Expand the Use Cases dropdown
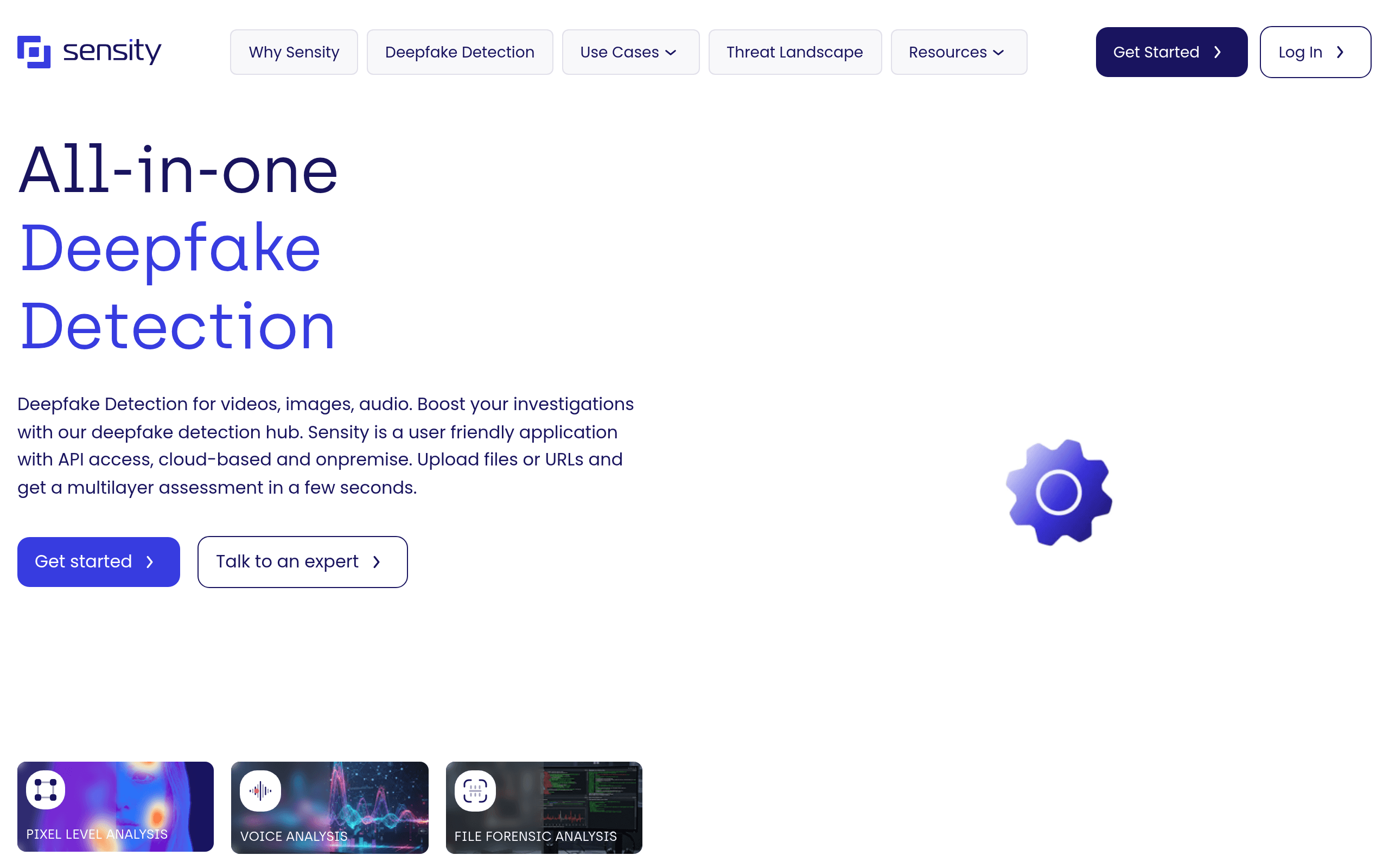The image size is (1389, 868). (x=630, y=52)
